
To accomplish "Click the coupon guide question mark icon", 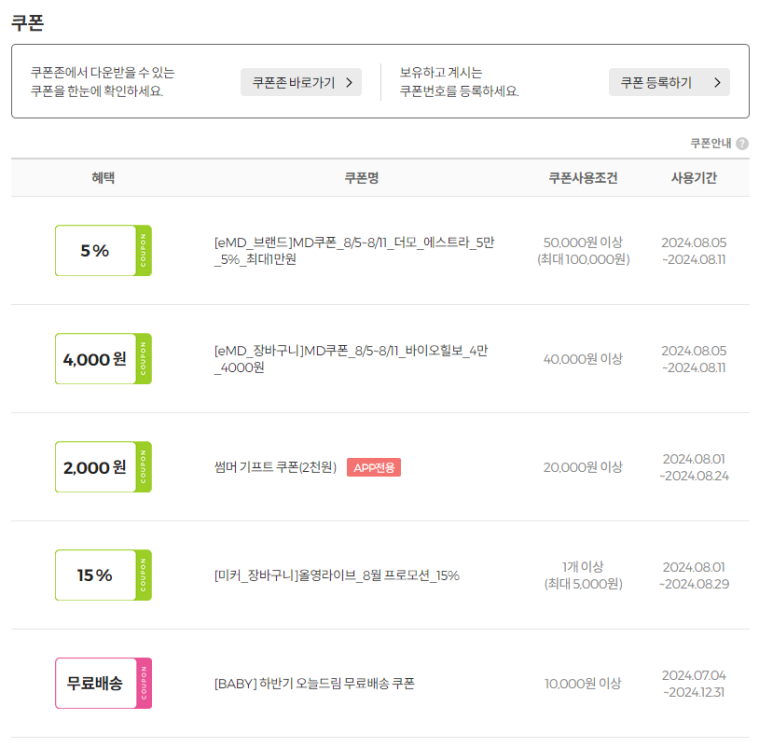I will [742, 143].
